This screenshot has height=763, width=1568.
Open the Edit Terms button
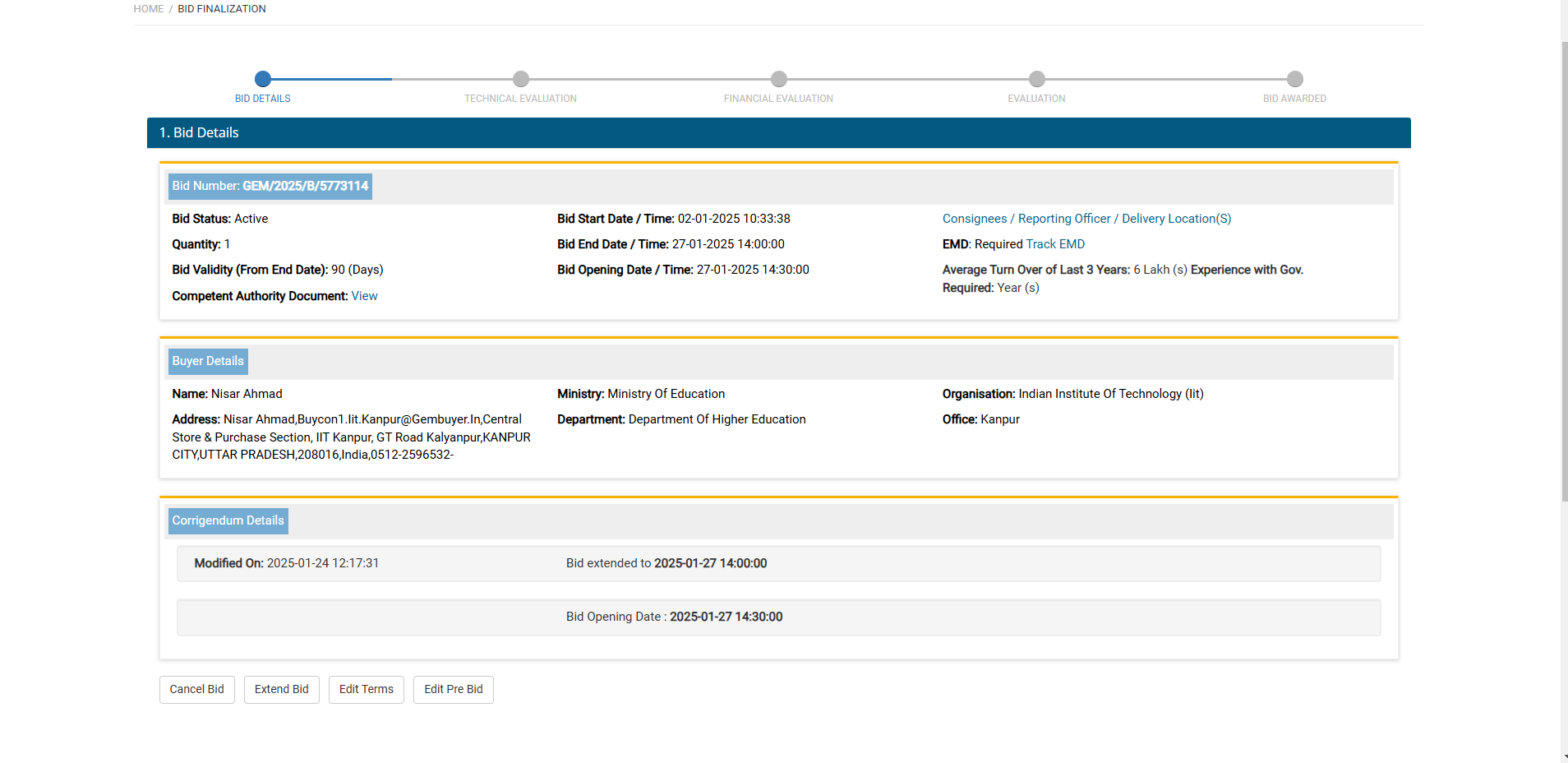pyautogui.click(x=367, y=690)
